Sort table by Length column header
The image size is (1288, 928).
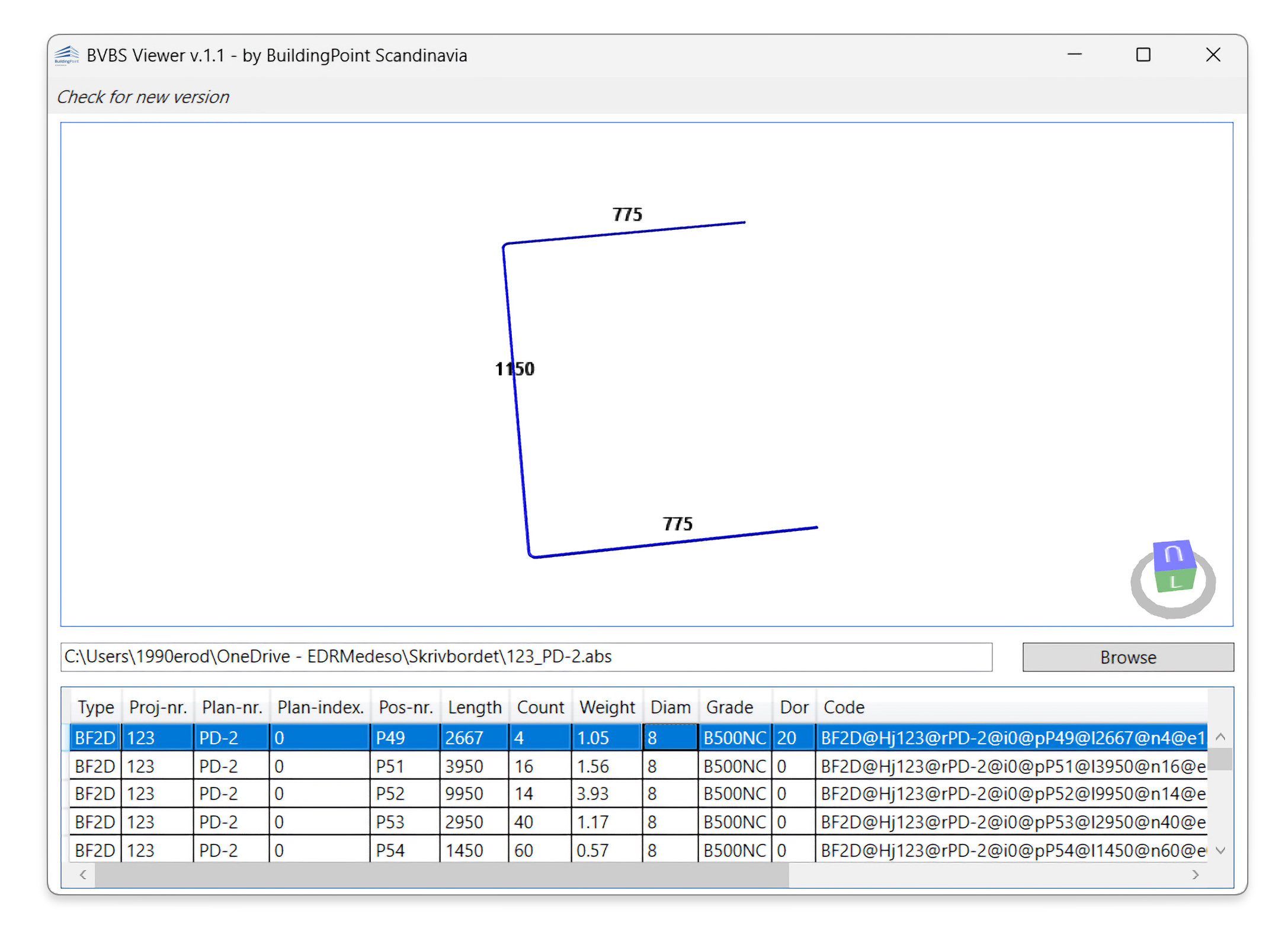point(474,707)
